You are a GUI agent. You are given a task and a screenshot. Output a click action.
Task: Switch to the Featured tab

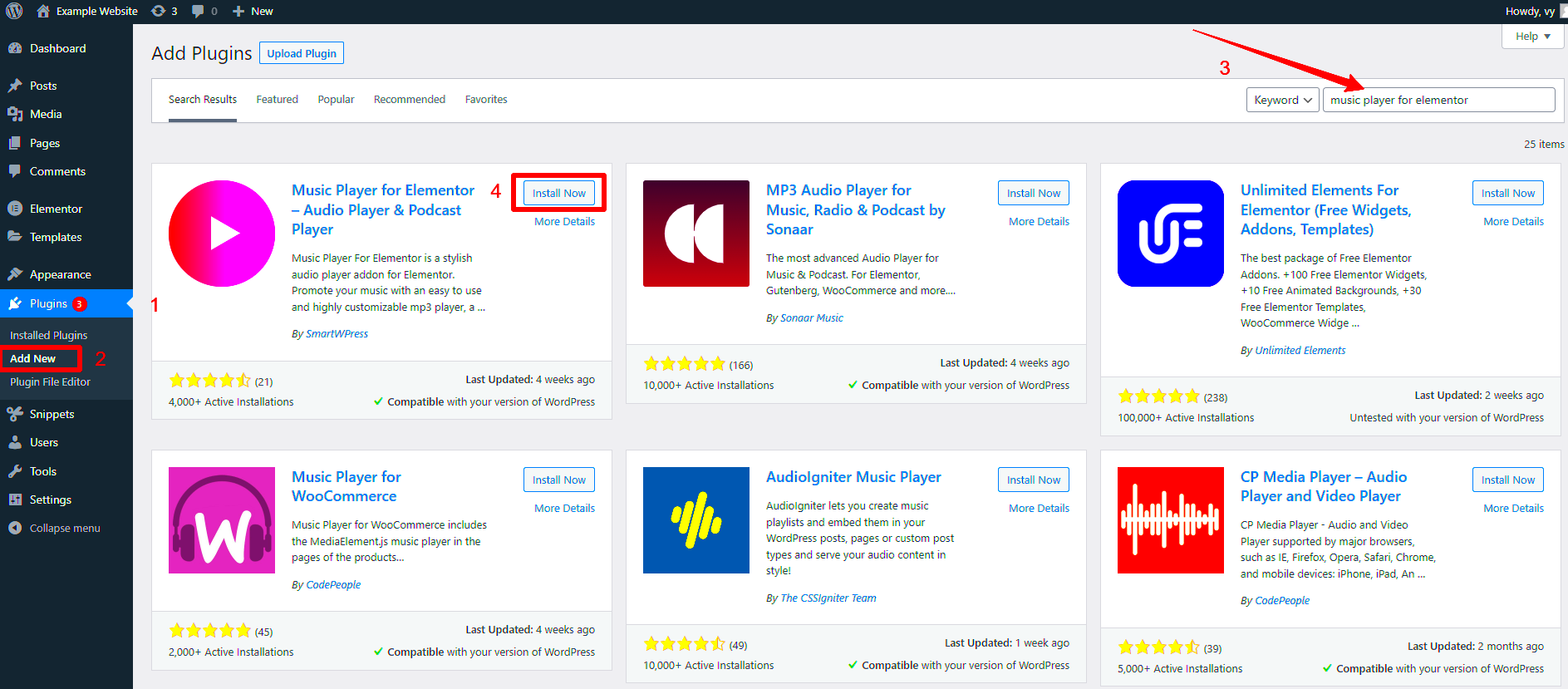(277, 100)
